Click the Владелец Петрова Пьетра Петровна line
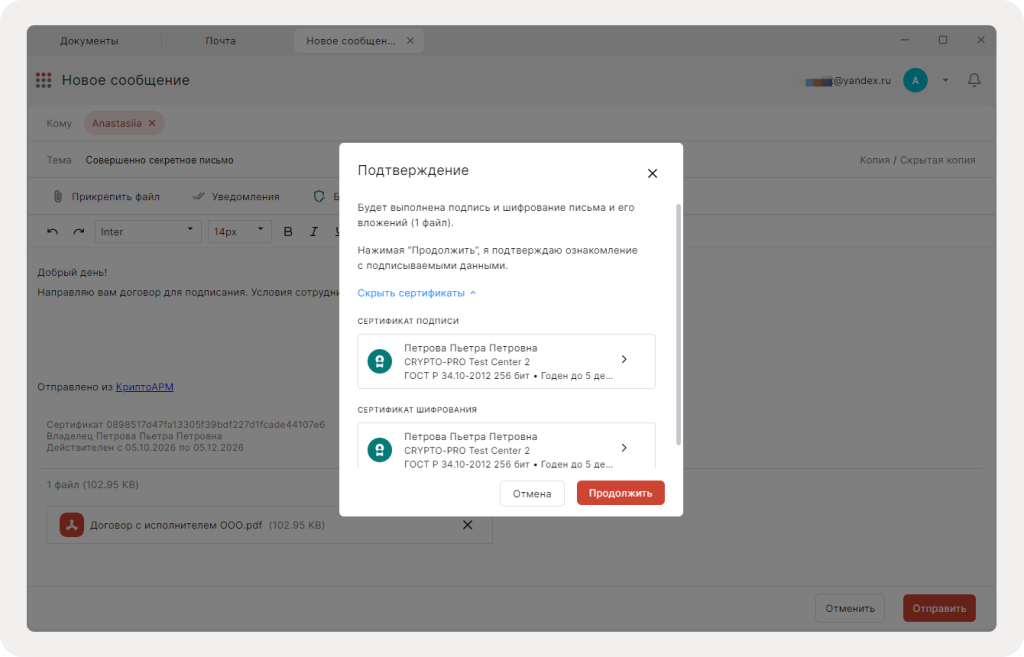The width and height of the screenshot is (1024, 657). [x=134, y=436]
